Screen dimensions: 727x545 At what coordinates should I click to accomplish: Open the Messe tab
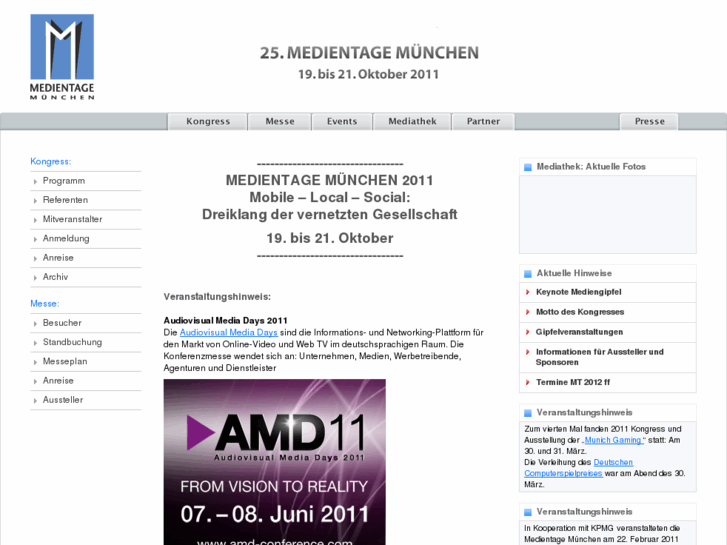[280, 122]
